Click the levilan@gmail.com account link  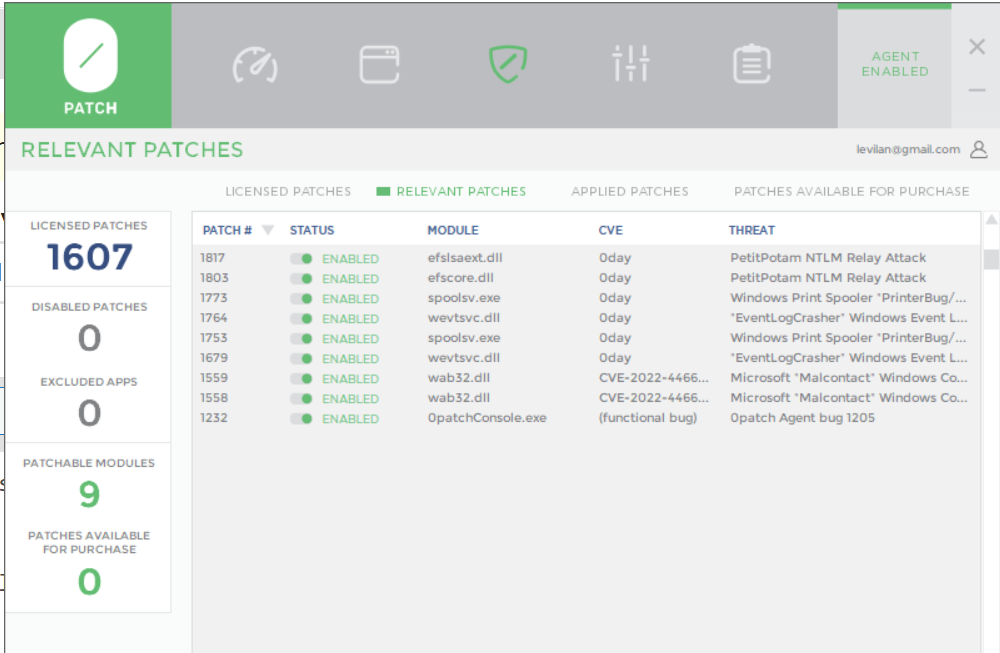click(908, 150)
